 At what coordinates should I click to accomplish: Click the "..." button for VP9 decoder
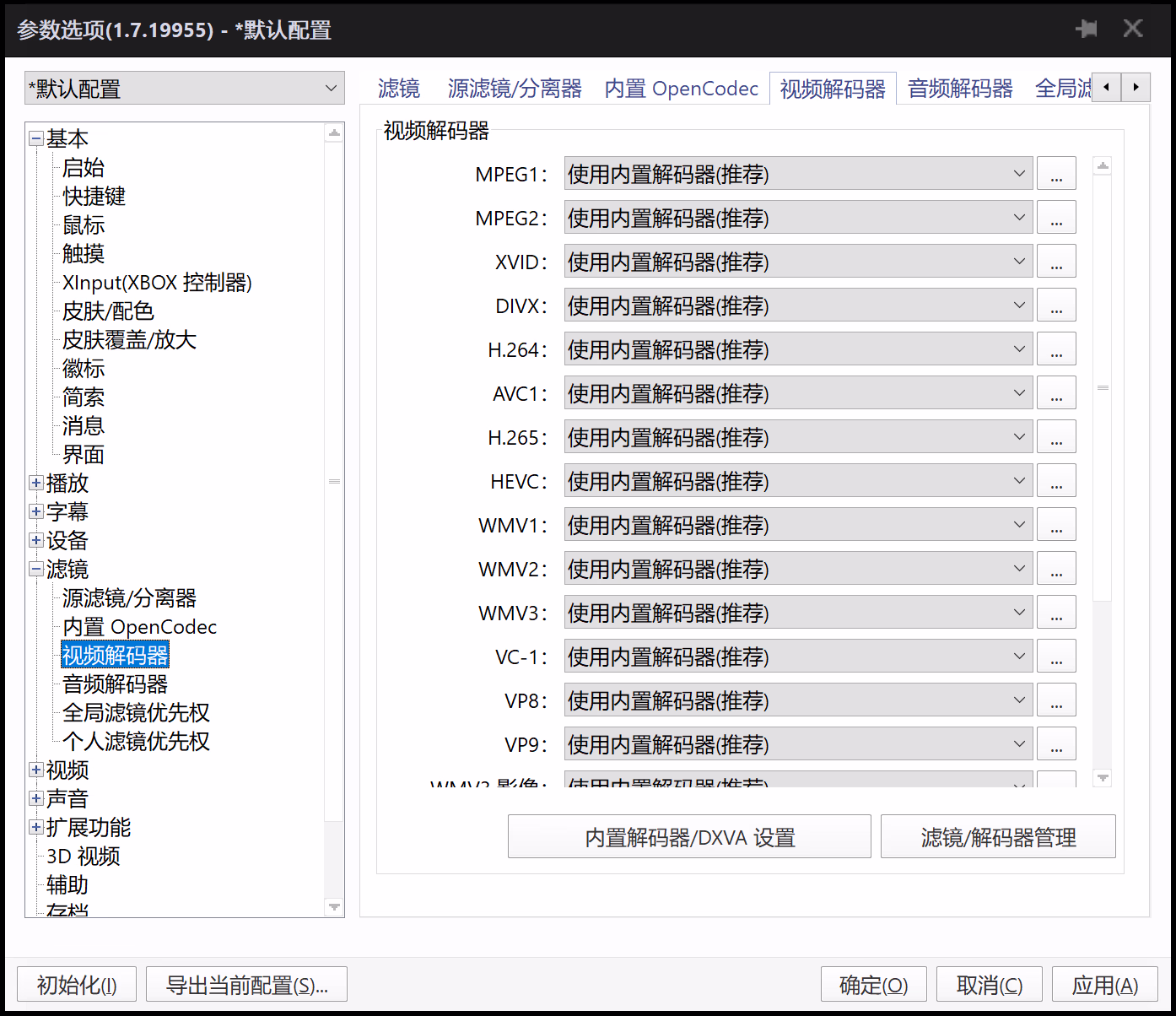click(1055, 745)
